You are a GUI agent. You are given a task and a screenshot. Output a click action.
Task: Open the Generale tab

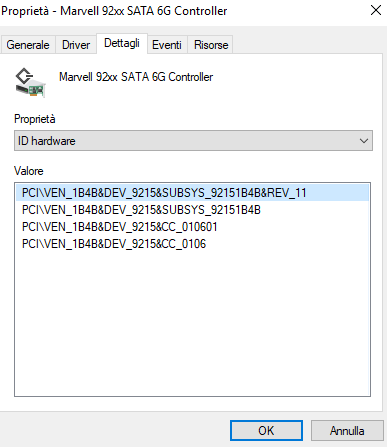tap(28, 45)
